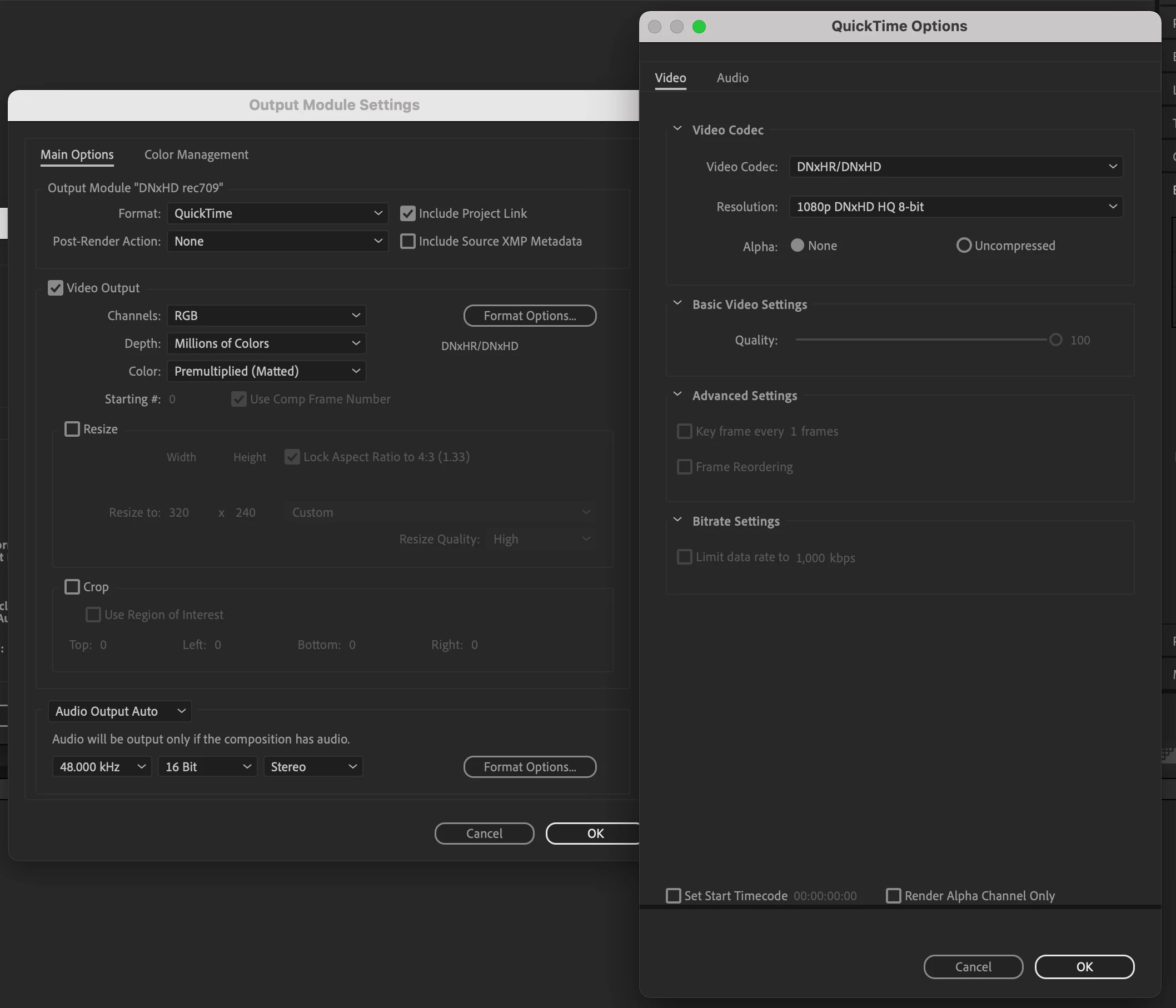Toggle Include Project Link checkbox
The height and width of the screenshot is (1008, 1176).
[407, 213]
